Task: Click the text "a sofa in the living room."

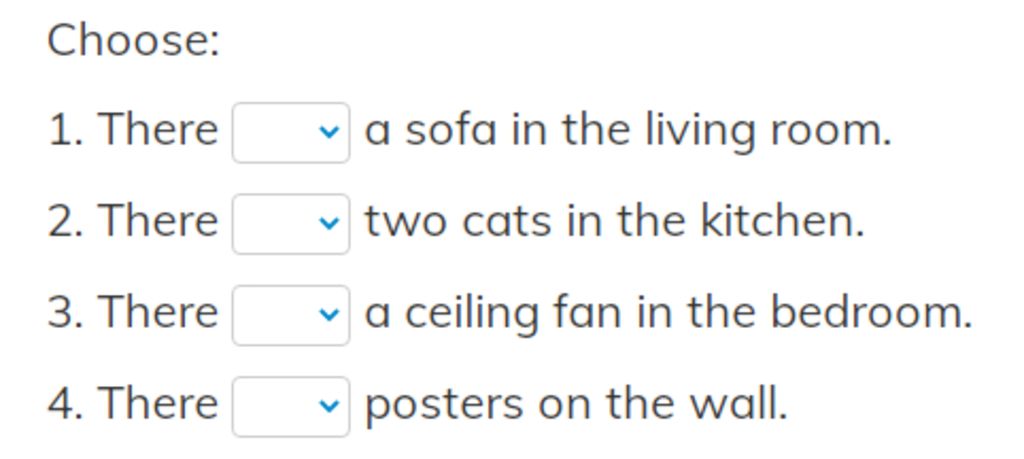Action: pos(628,131)
